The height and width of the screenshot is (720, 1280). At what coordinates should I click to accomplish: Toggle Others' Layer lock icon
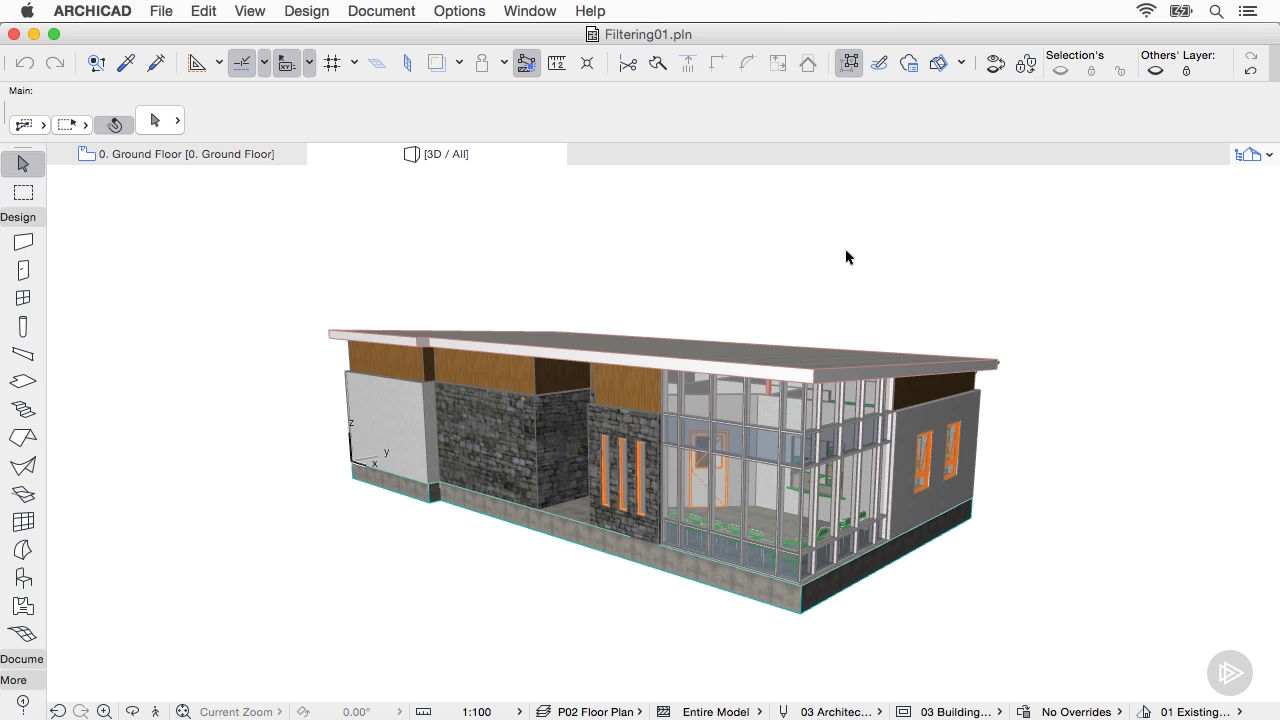point(1186,71)
